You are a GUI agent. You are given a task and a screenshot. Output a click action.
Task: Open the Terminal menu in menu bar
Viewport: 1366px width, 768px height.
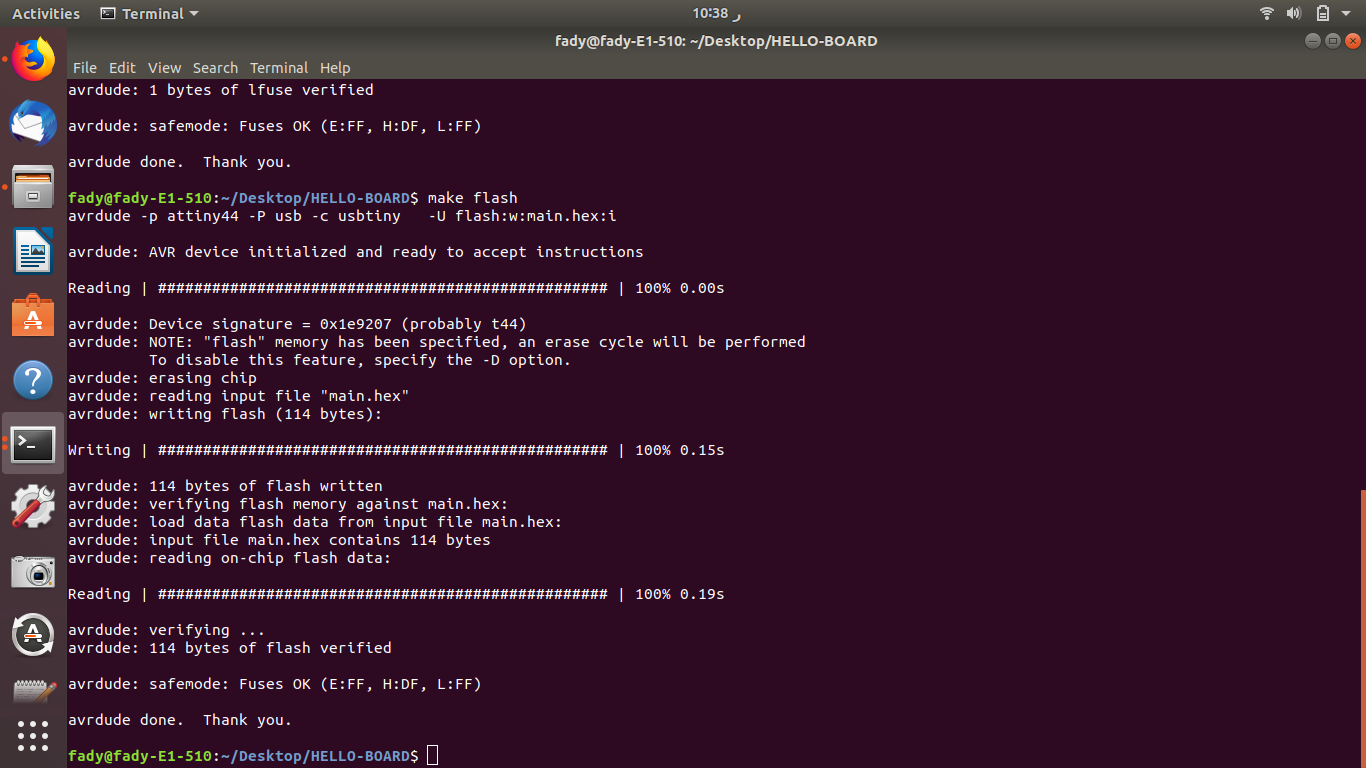click(279, 68)
